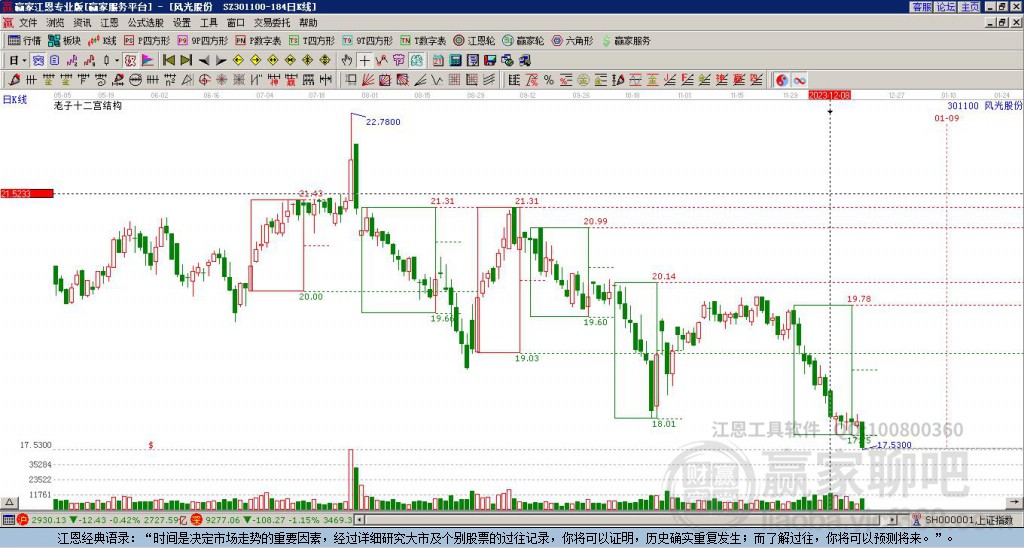
Task: Open the 客服 customer service link
Action: tap(921, 7)
